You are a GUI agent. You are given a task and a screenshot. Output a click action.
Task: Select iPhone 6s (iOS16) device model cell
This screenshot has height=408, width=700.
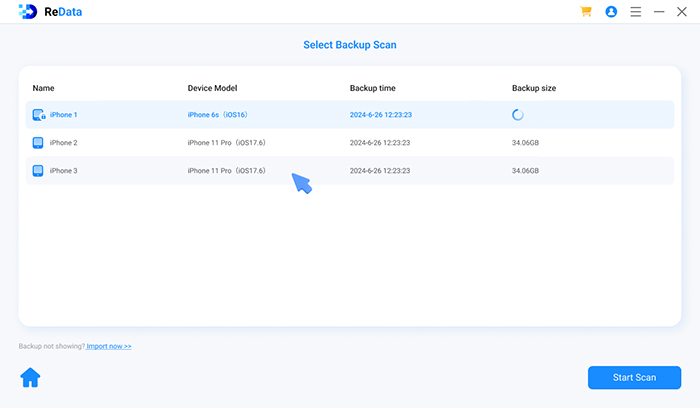click(x=216, y=115)
